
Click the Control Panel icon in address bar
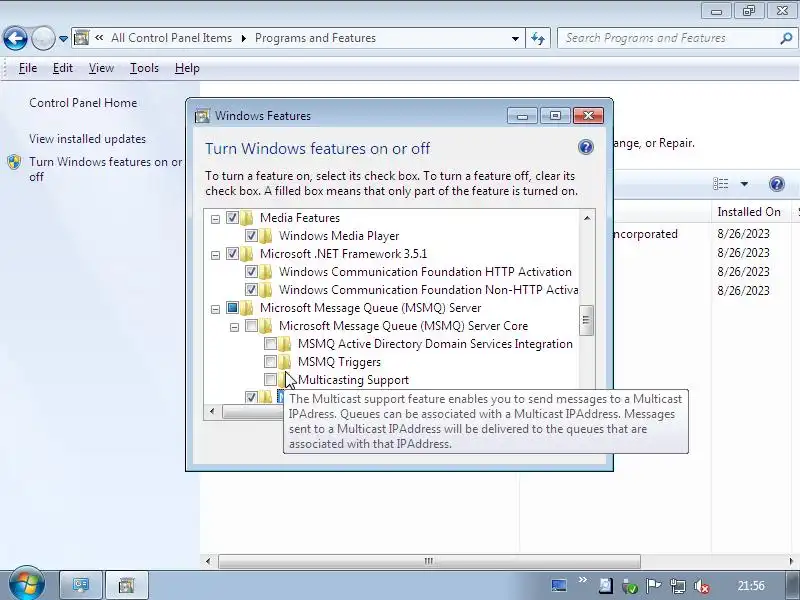pyautogui.click(x=82, y=38)
